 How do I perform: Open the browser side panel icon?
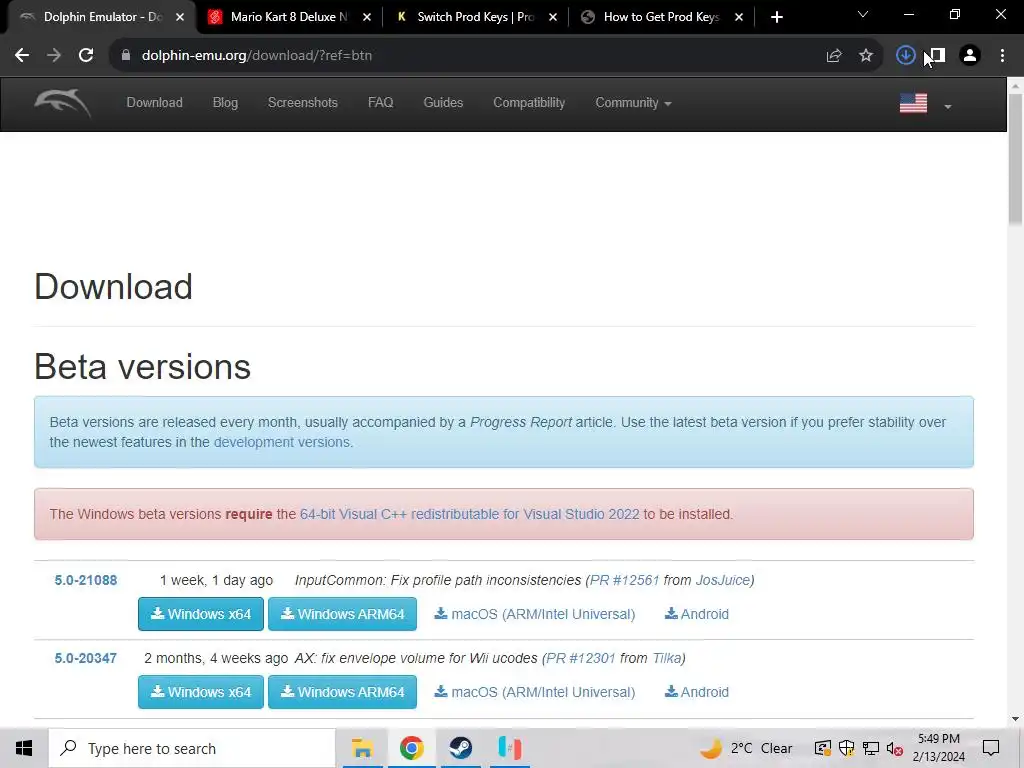[937, 56]
